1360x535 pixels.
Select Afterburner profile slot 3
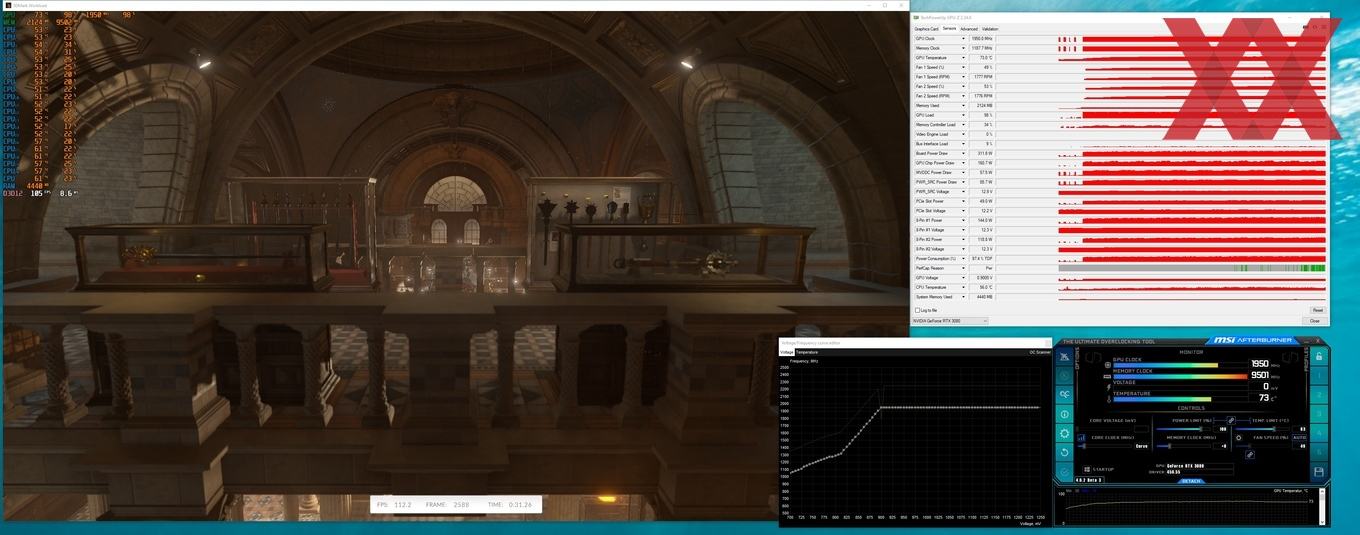point(1319,414)
